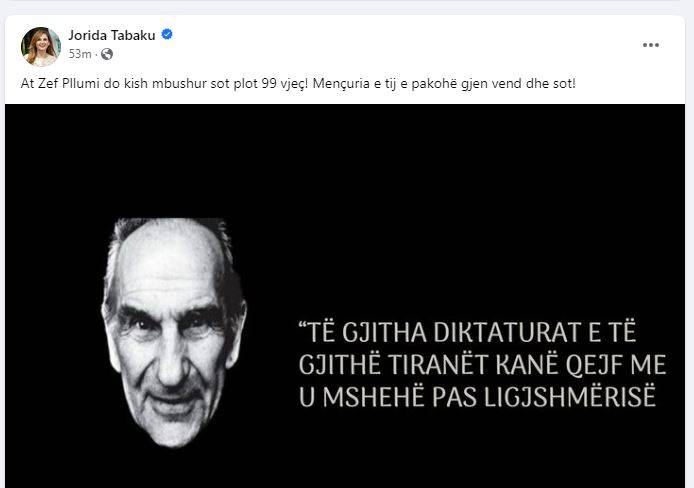Click the last quote line U MSHEHË PAS LIGJSHMËRISË

coord(477,397)
